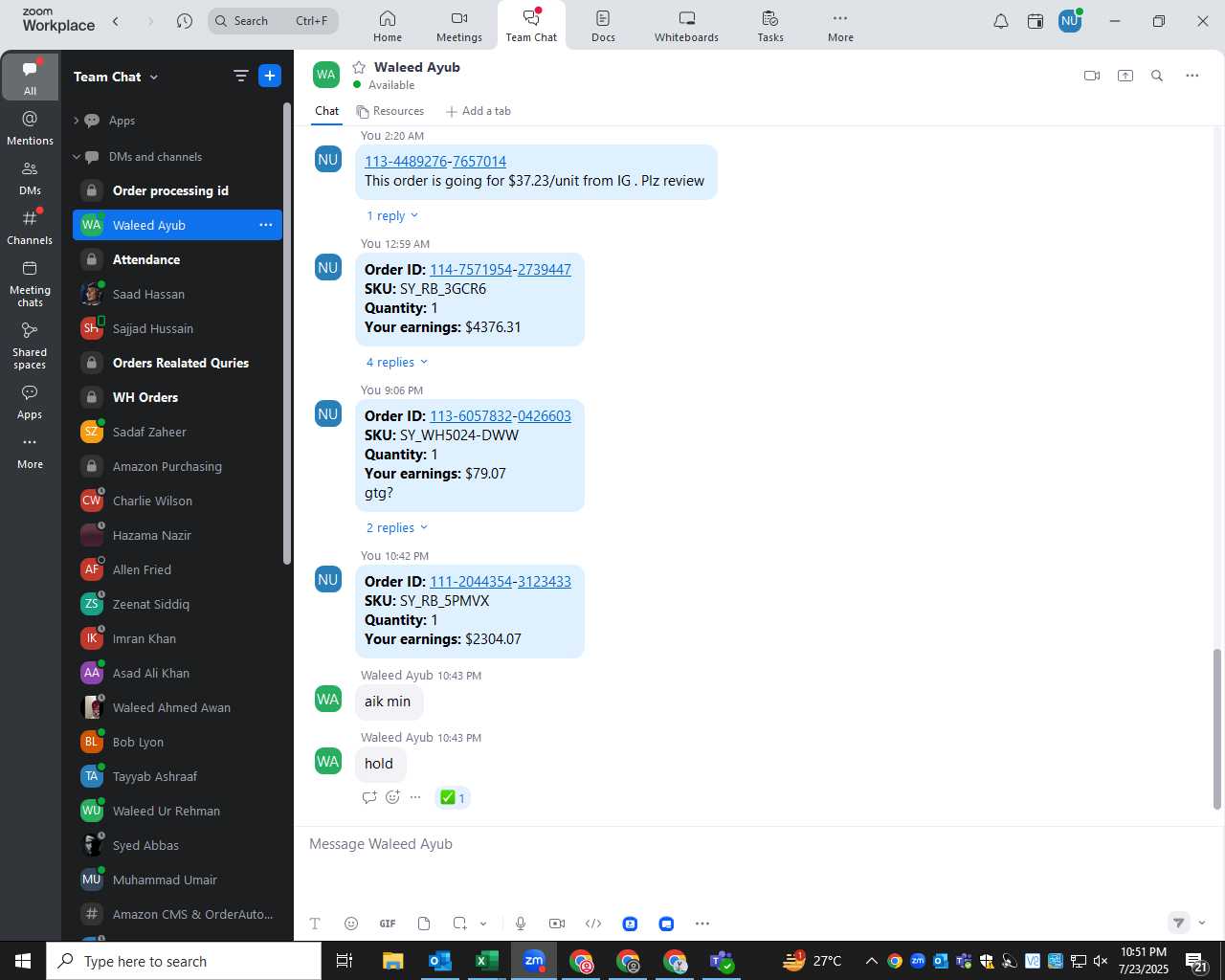The width and height of the screenshot is (1225, 980).
Task: Open the emoji picker in composer
Action: click(351, 924)
